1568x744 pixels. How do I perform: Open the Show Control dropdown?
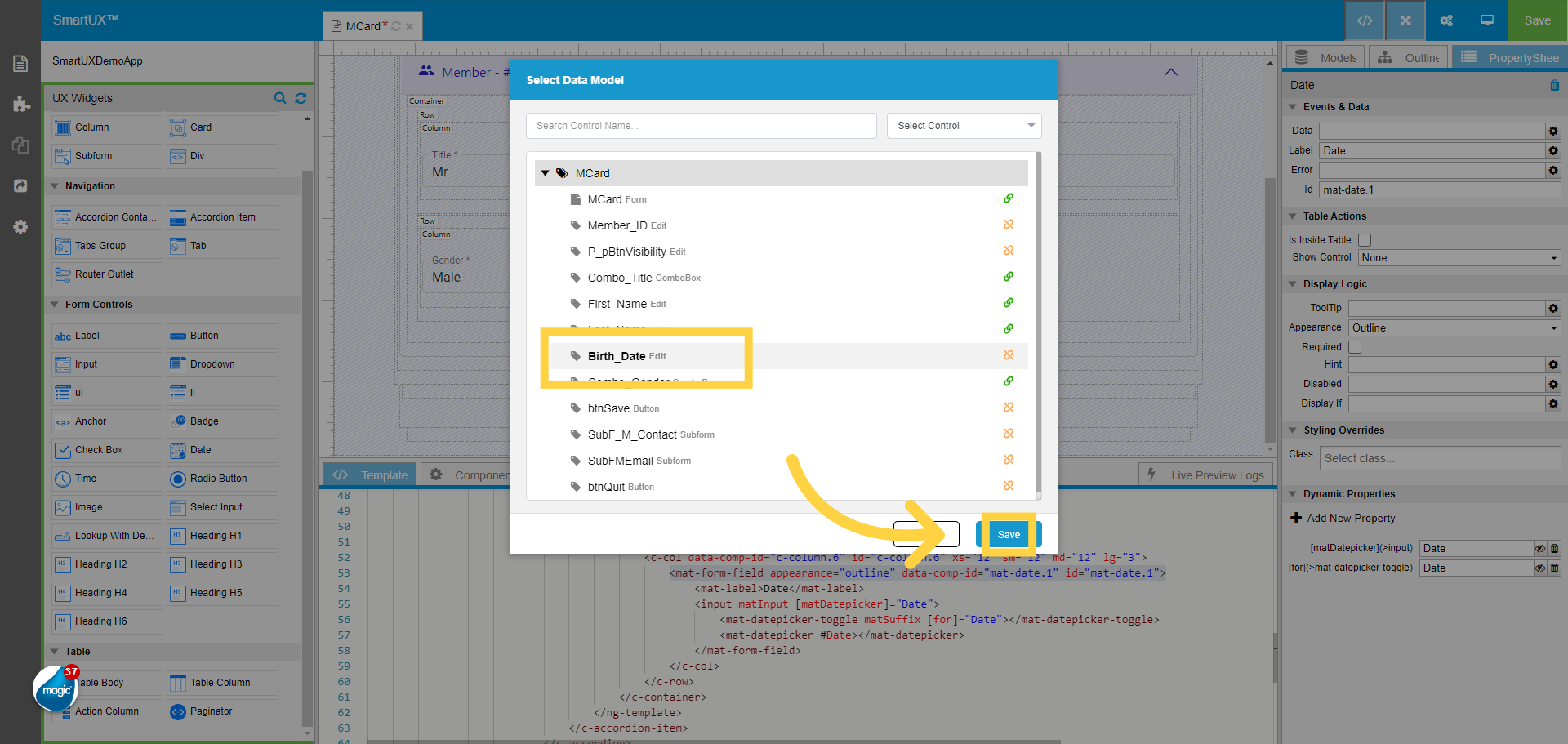coord(1459,257)
